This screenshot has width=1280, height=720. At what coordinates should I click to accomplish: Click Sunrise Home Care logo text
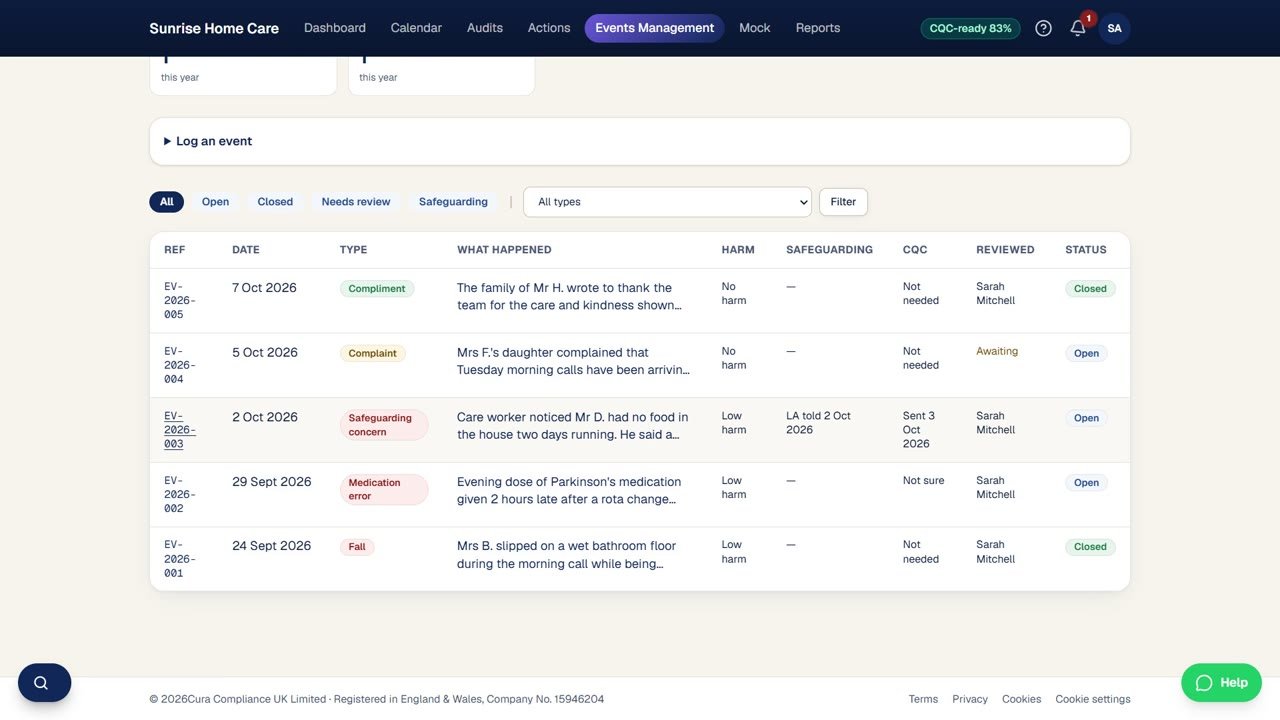[214, 28]
